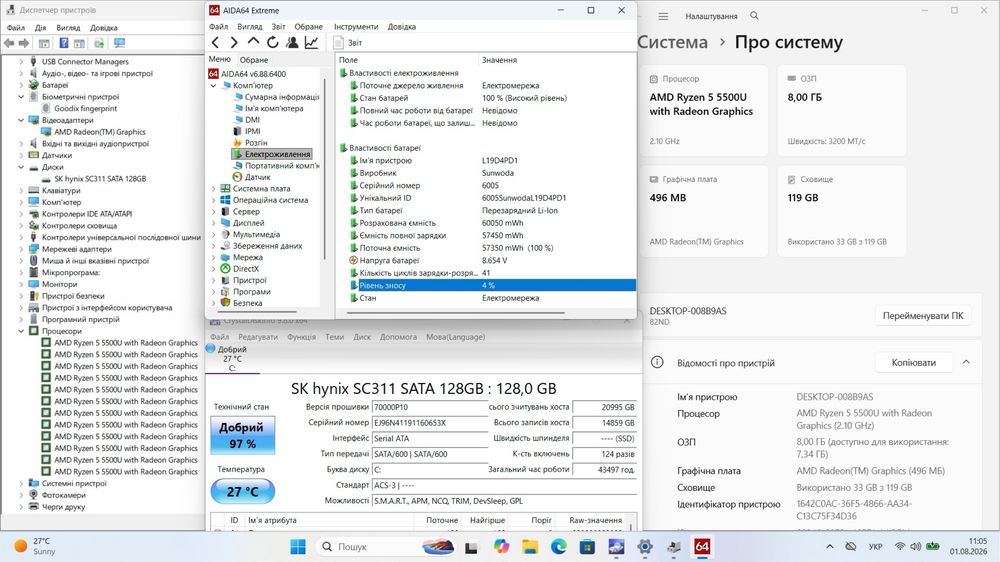Collapse Відомості про пристрій section

pyautogui.click(x=966, y=362)
